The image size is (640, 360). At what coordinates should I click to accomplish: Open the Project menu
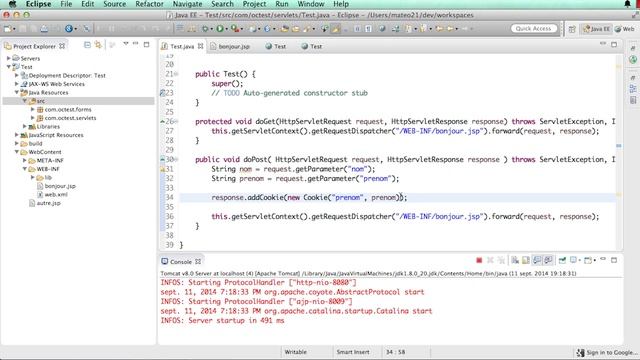pos(254,4)
